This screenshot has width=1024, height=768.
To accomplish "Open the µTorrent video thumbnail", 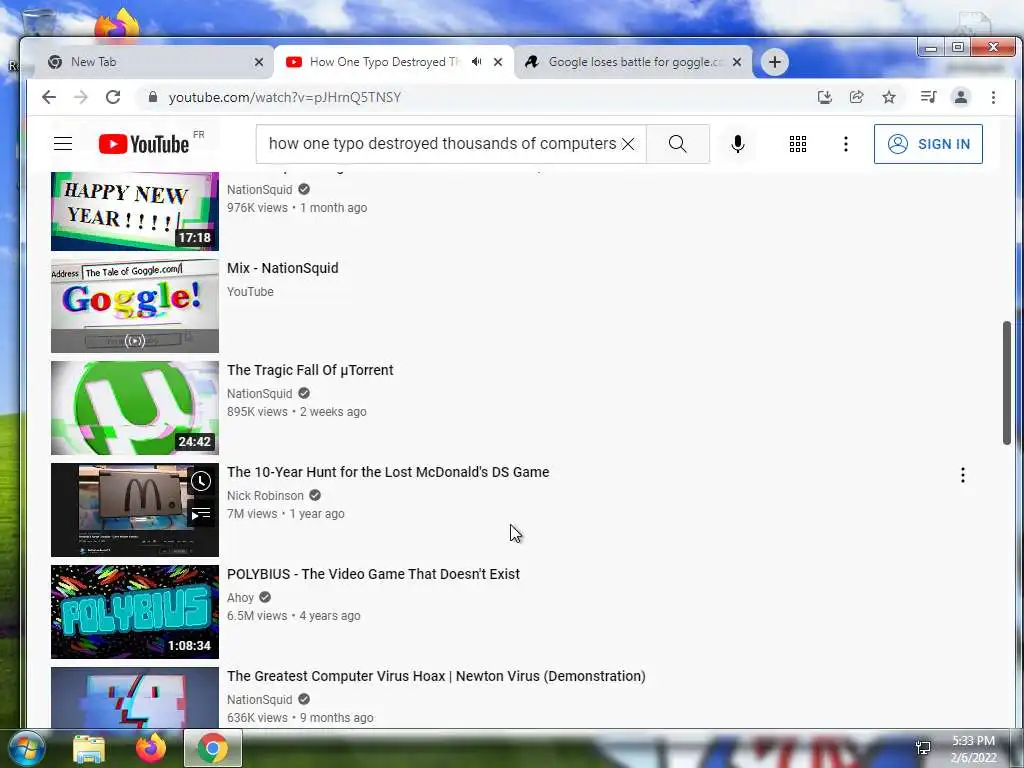I will (135, 408).
